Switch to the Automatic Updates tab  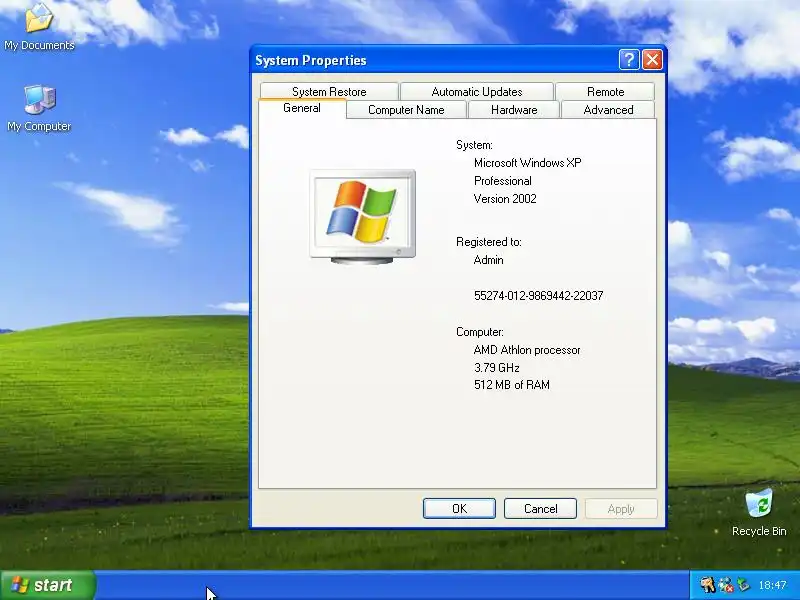coord(477,92)
